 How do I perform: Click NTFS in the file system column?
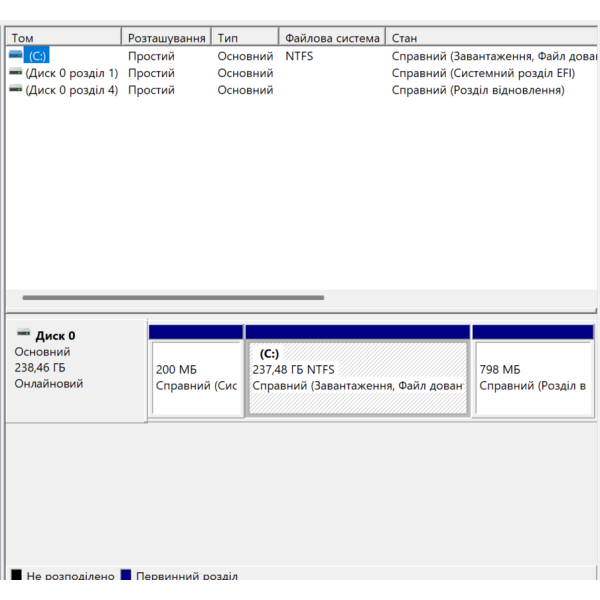[299, 56]
